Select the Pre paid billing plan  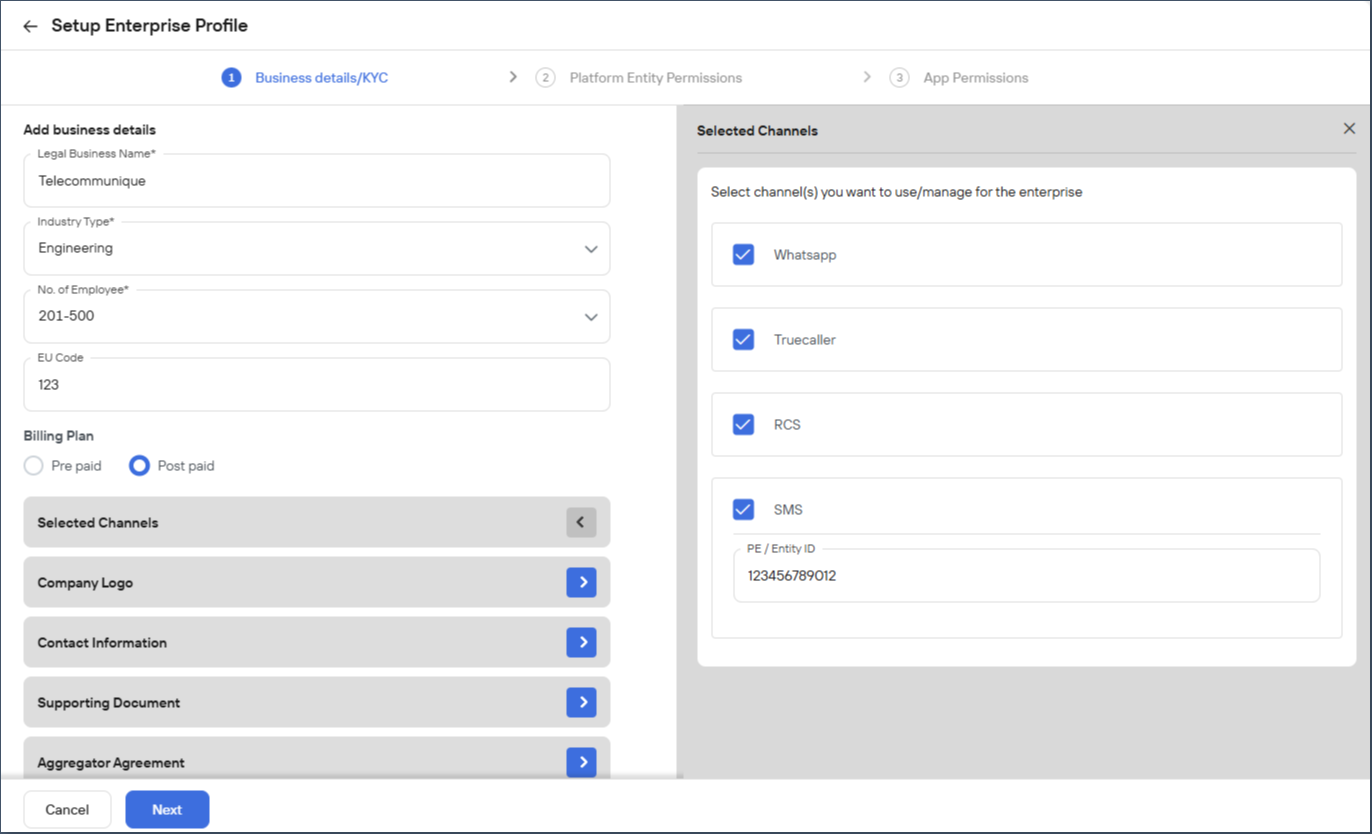point(34,466)
